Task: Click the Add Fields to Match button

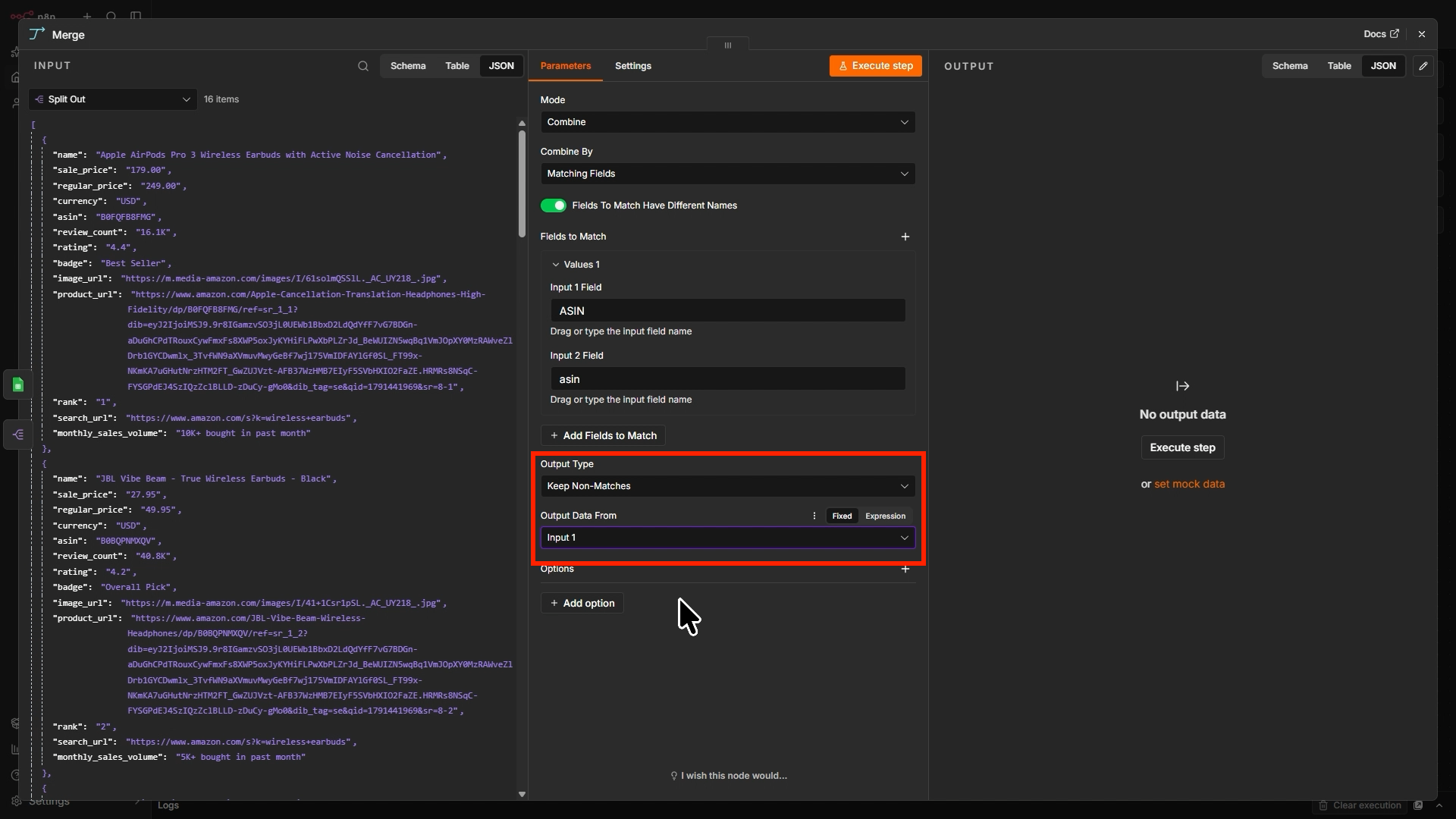Action: [603, 435]
